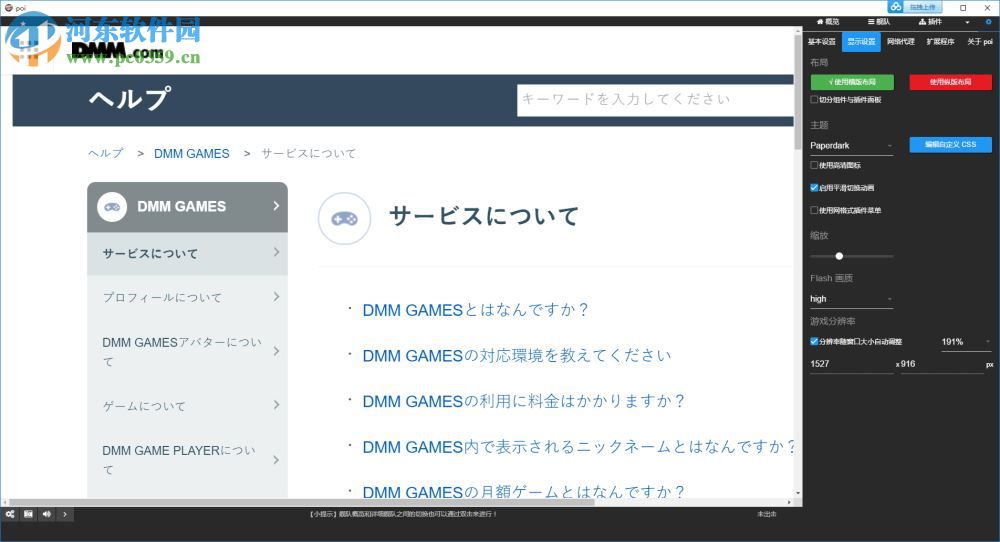The height and width of the screenshot is (542, 1000).
Task: Click the poi settings cogs icon in bottom bar
Action: [10, 514]
